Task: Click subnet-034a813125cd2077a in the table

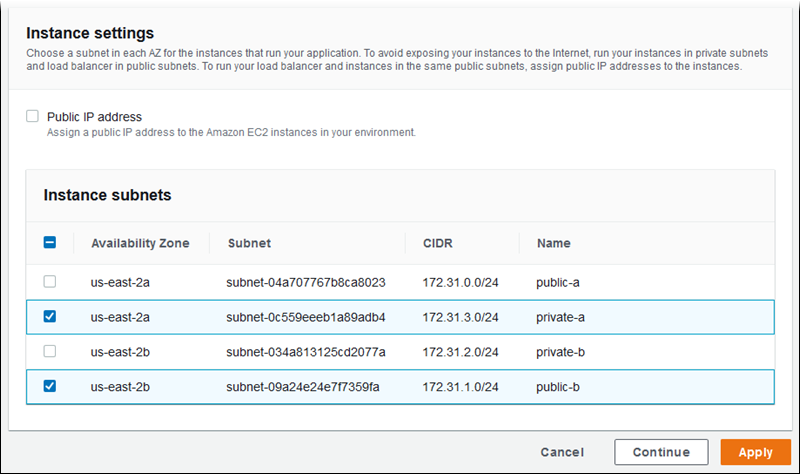Action: [x=305, y=351]
